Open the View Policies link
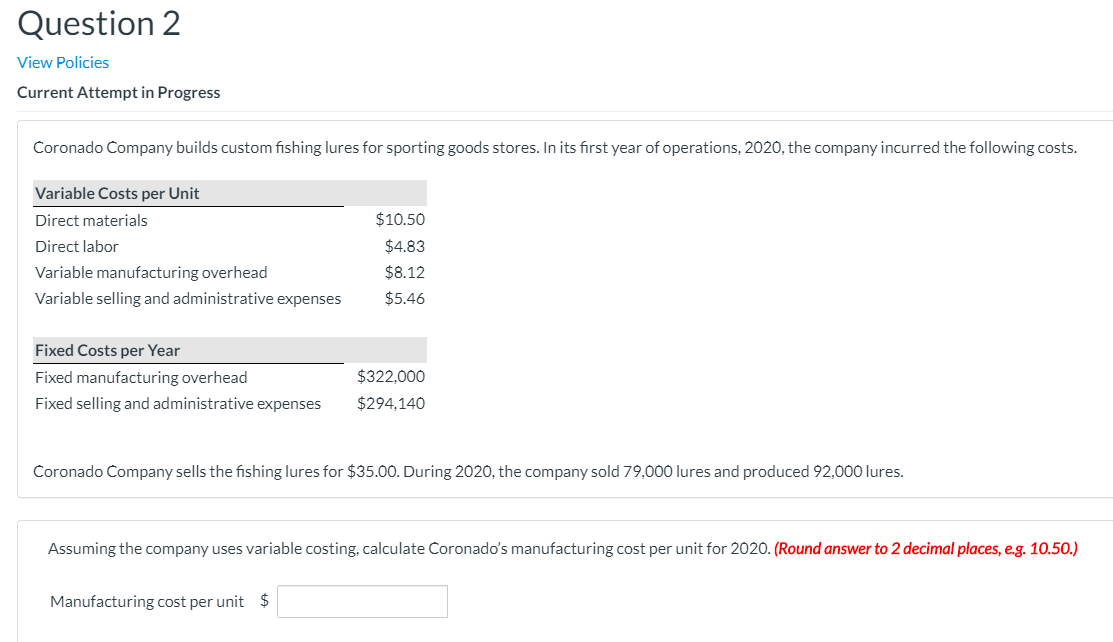1113x642 pixels. click(x=62, y=62)
